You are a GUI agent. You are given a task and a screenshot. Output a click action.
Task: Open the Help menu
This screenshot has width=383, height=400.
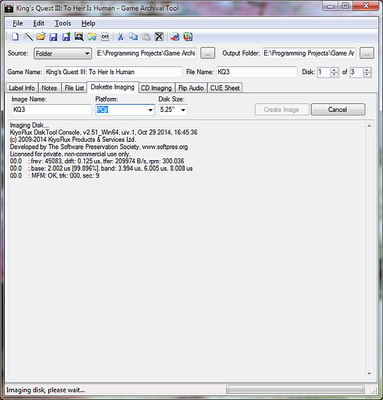(88, 23)
